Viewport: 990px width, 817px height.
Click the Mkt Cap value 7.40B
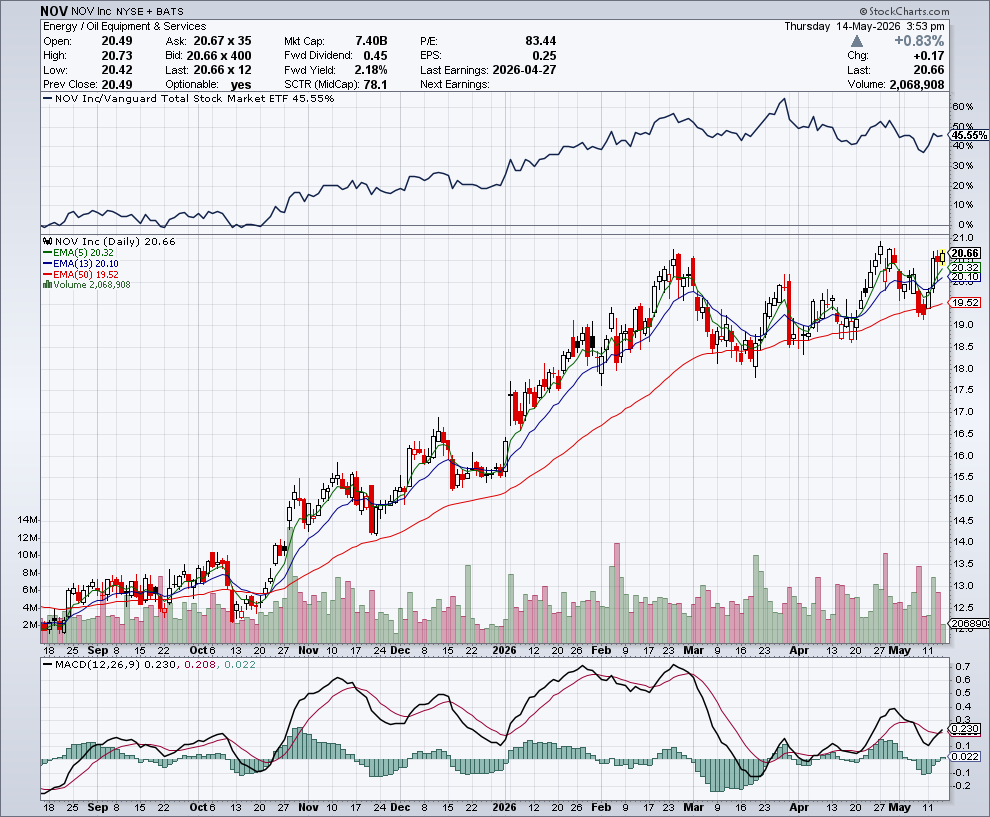(371, 41)
